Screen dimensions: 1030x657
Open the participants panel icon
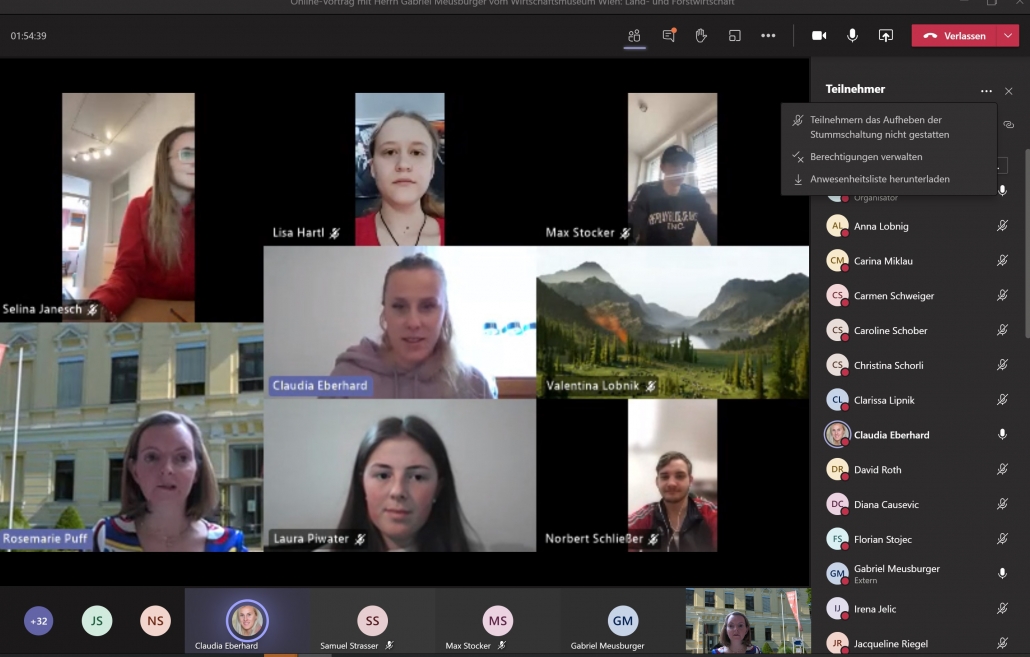click(634, 36)
